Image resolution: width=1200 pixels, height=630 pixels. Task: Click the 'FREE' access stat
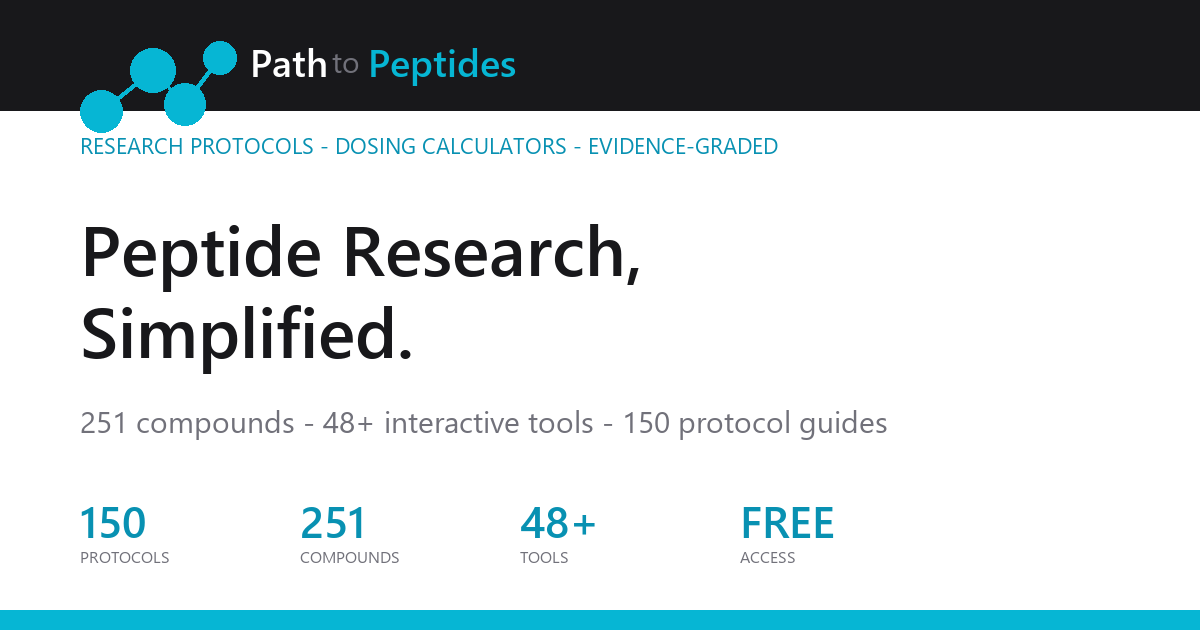pyautogui.click(x=787, y=524)
